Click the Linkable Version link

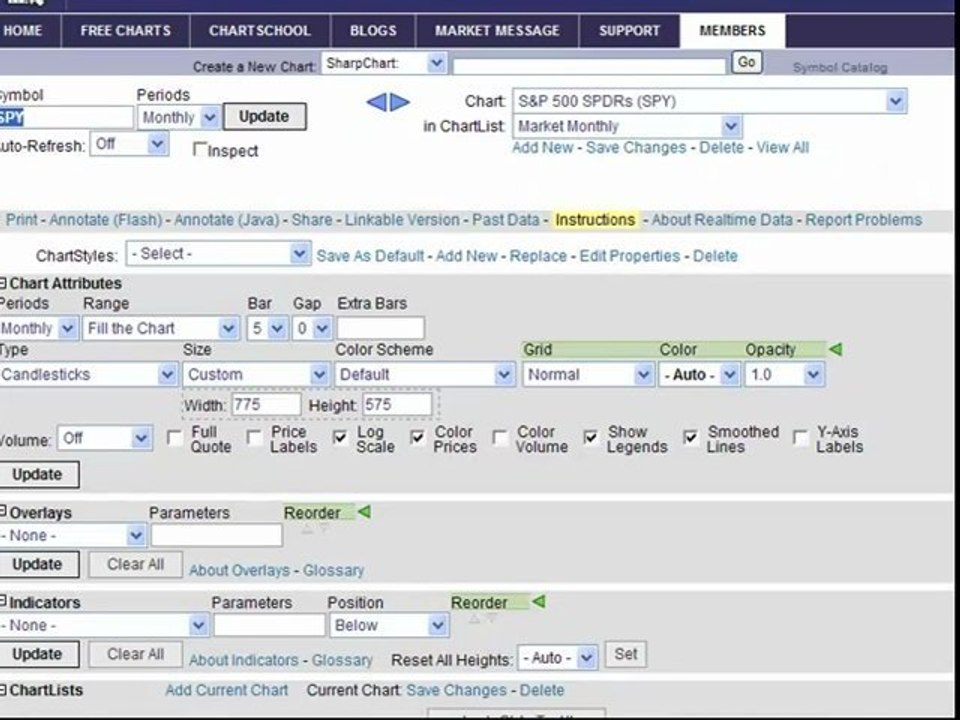402,220
